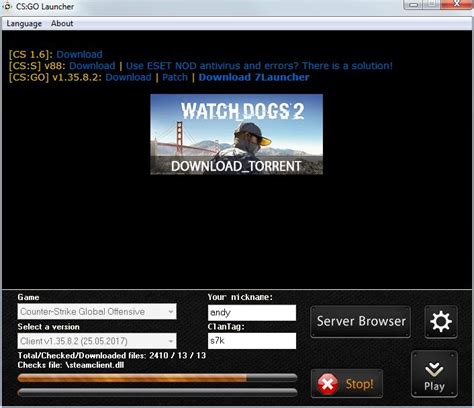Open the Language menu
Screen dimensions: 474x408
click(x=24, y=24)
